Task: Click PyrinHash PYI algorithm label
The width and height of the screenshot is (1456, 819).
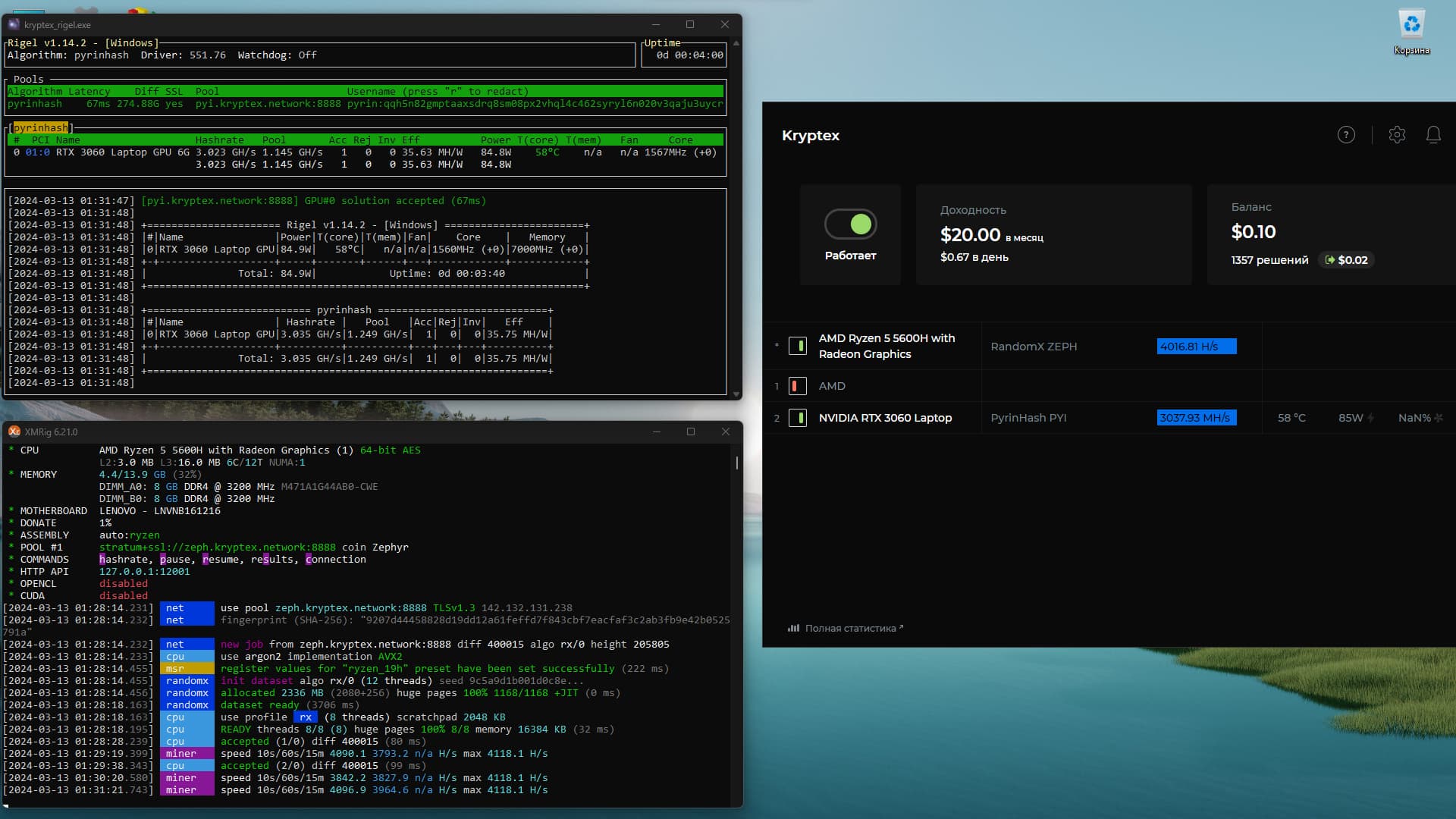Action: [1028, 418]
